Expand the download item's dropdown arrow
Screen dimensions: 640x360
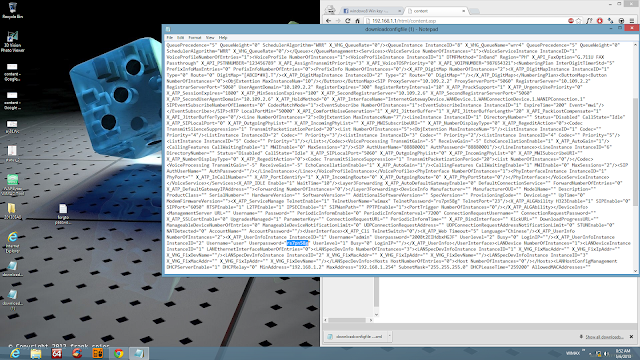click(x=389, y=336)
